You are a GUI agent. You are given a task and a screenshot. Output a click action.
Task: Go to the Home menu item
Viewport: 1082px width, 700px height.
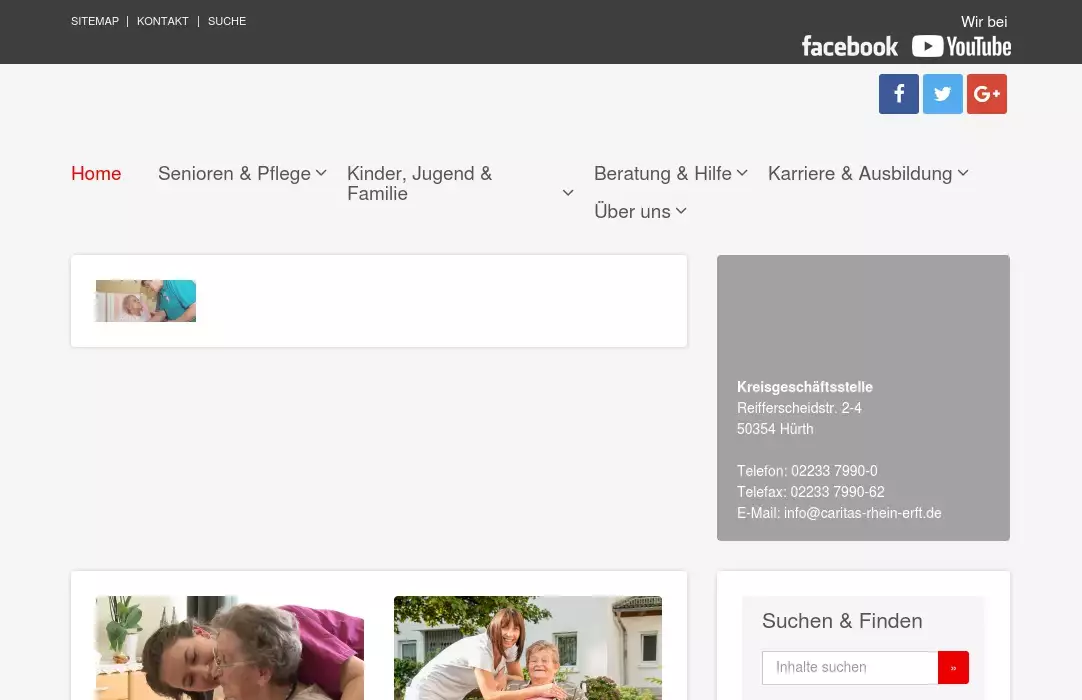(x=96, y=174)
